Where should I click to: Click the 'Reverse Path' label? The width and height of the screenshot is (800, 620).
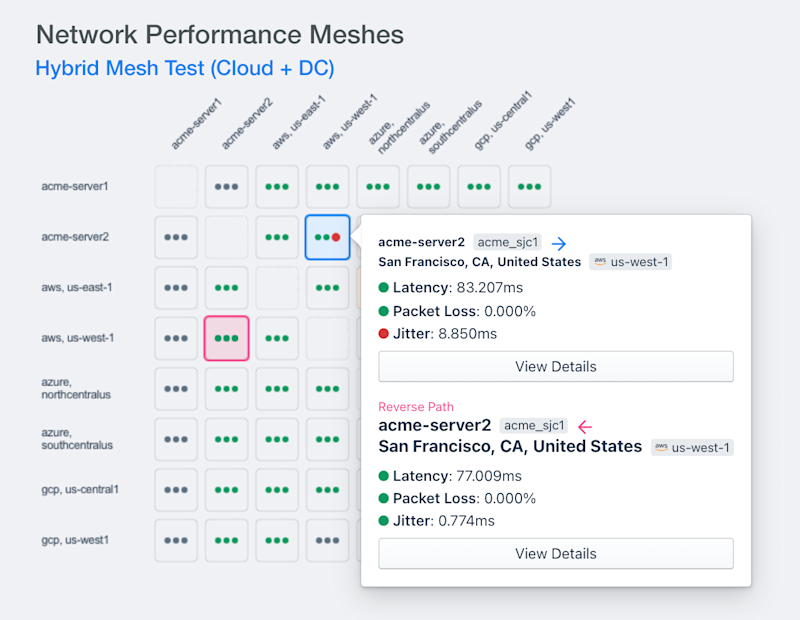pyautogui.click(x=416, y=407)
